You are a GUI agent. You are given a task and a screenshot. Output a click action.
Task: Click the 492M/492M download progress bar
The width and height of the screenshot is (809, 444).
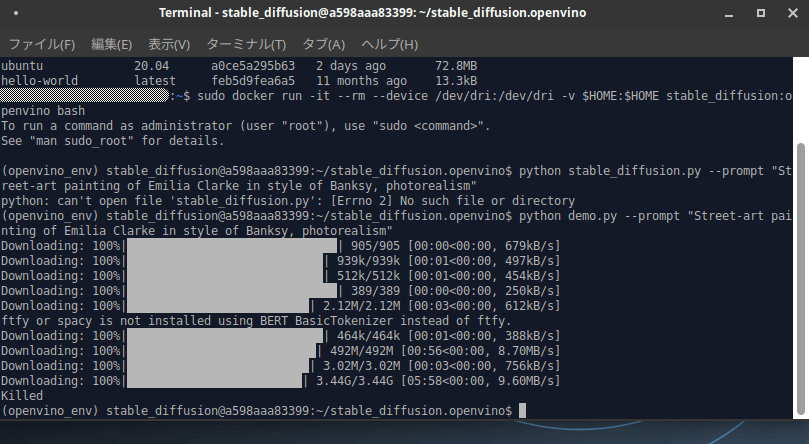(221, 351)
